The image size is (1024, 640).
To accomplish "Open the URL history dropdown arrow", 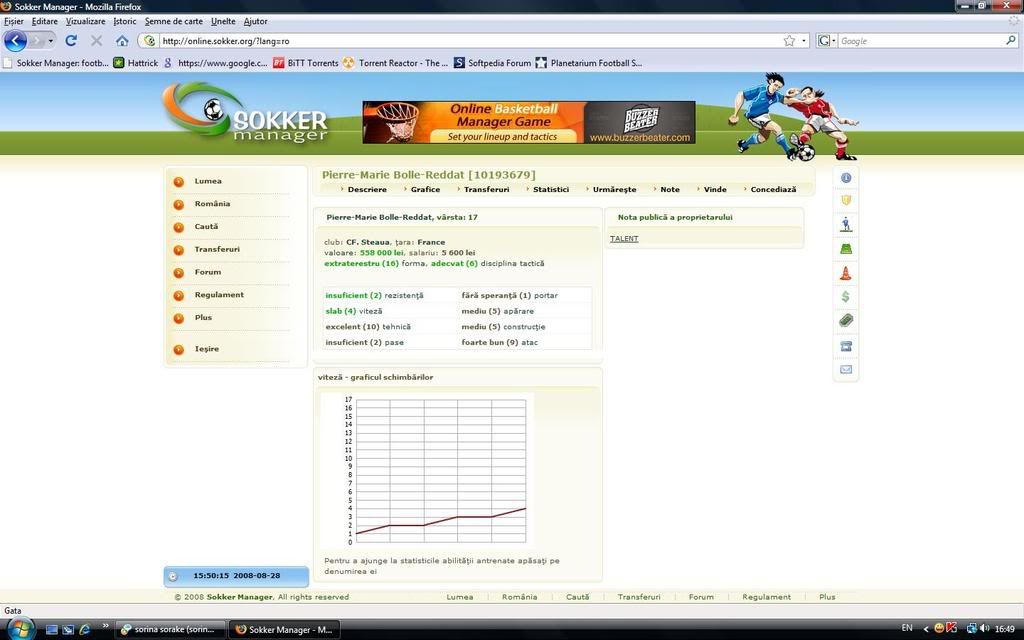I will [804, 41].
